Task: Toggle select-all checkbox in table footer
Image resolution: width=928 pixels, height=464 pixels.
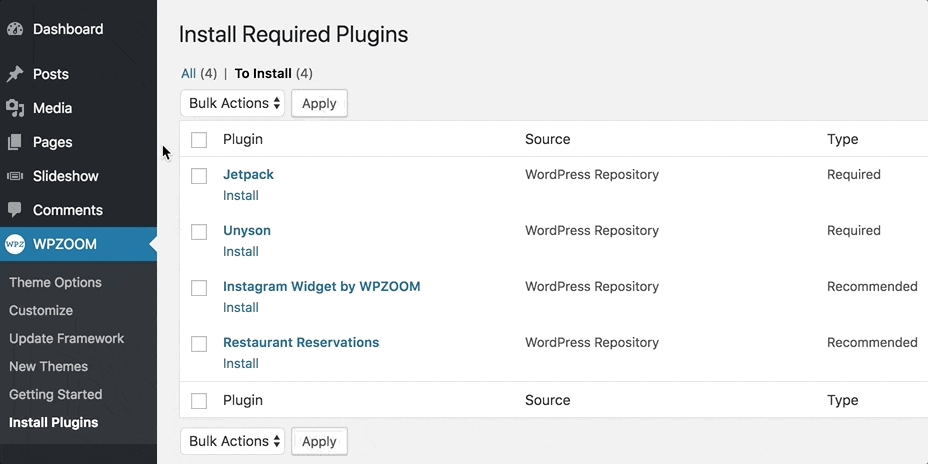Action: click(199, 401)
